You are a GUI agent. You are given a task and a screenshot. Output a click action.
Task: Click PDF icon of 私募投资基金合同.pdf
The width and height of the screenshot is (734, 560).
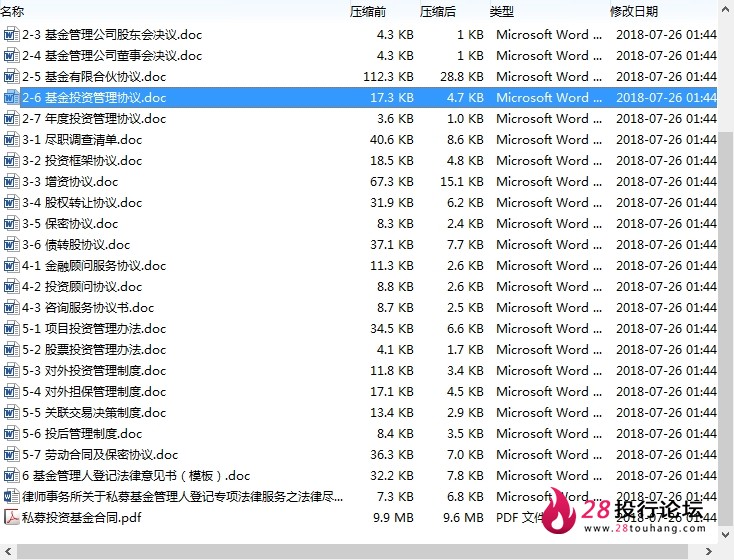click(x=11, y=517)
